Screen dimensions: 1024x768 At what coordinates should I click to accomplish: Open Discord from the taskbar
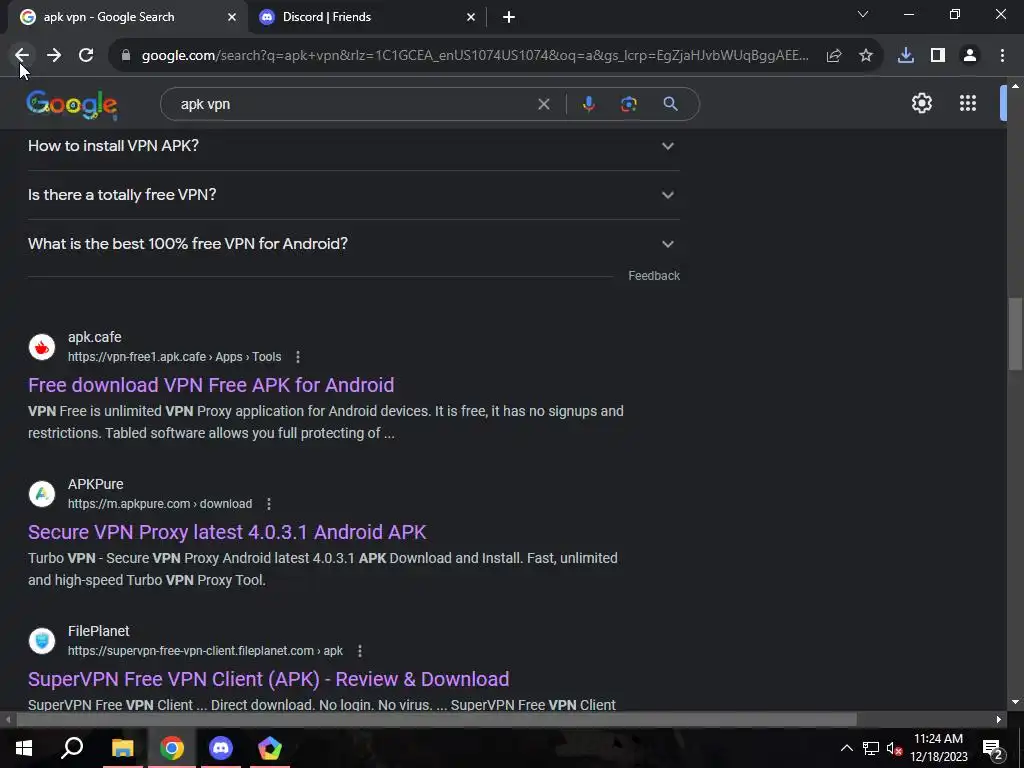[x=221, y=748]
